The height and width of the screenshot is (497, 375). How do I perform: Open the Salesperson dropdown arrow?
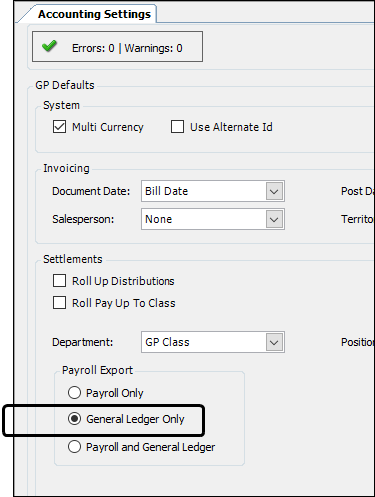pyautogui.click(x=274, y=219)
